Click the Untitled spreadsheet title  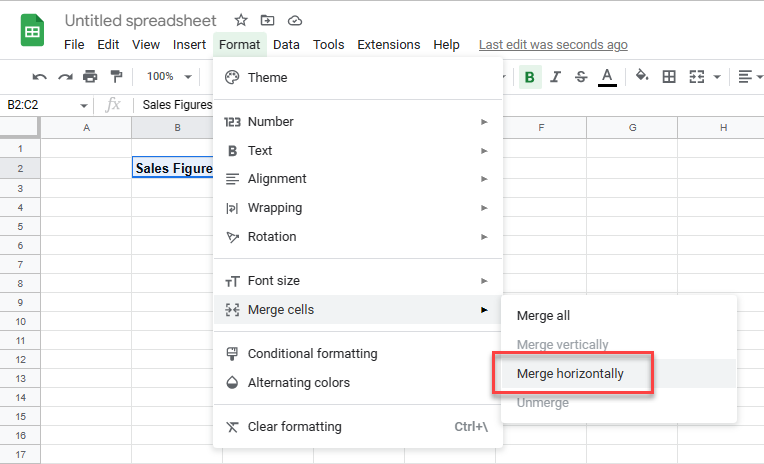click(x=143, y=20)
